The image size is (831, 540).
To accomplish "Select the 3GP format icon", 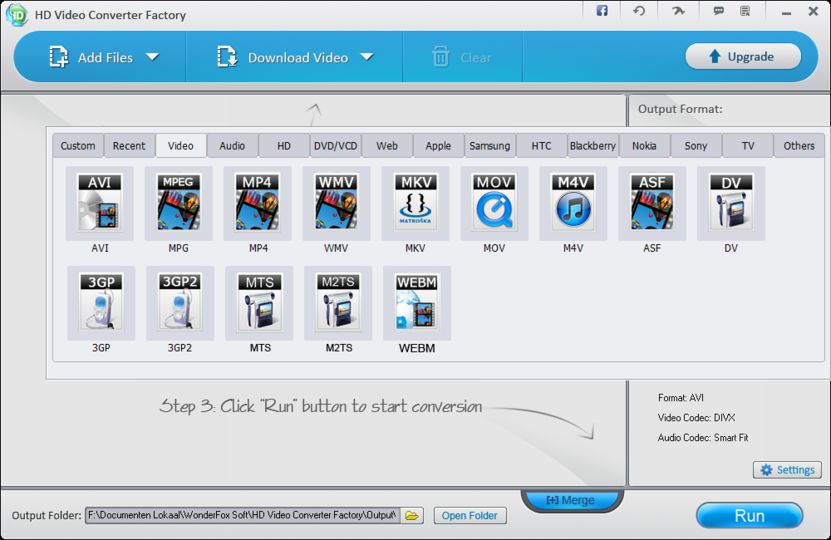I will click(x=101, y=303).
